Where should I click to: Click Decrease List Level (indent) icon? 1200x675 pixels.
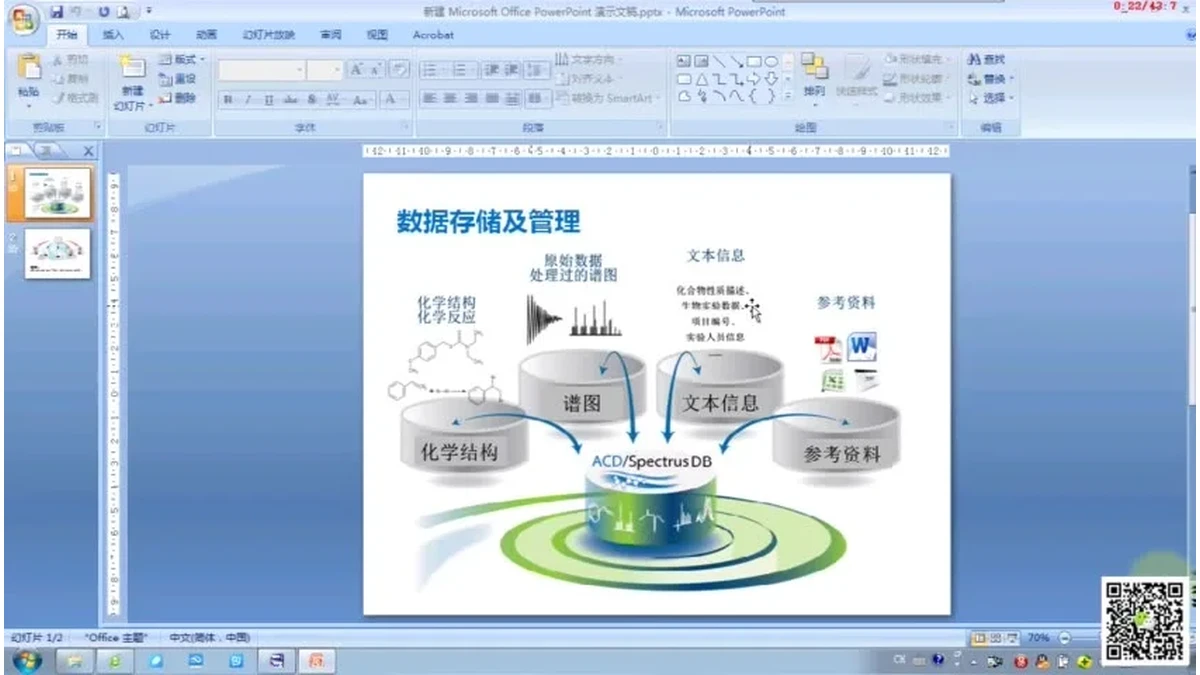(491, 70)
